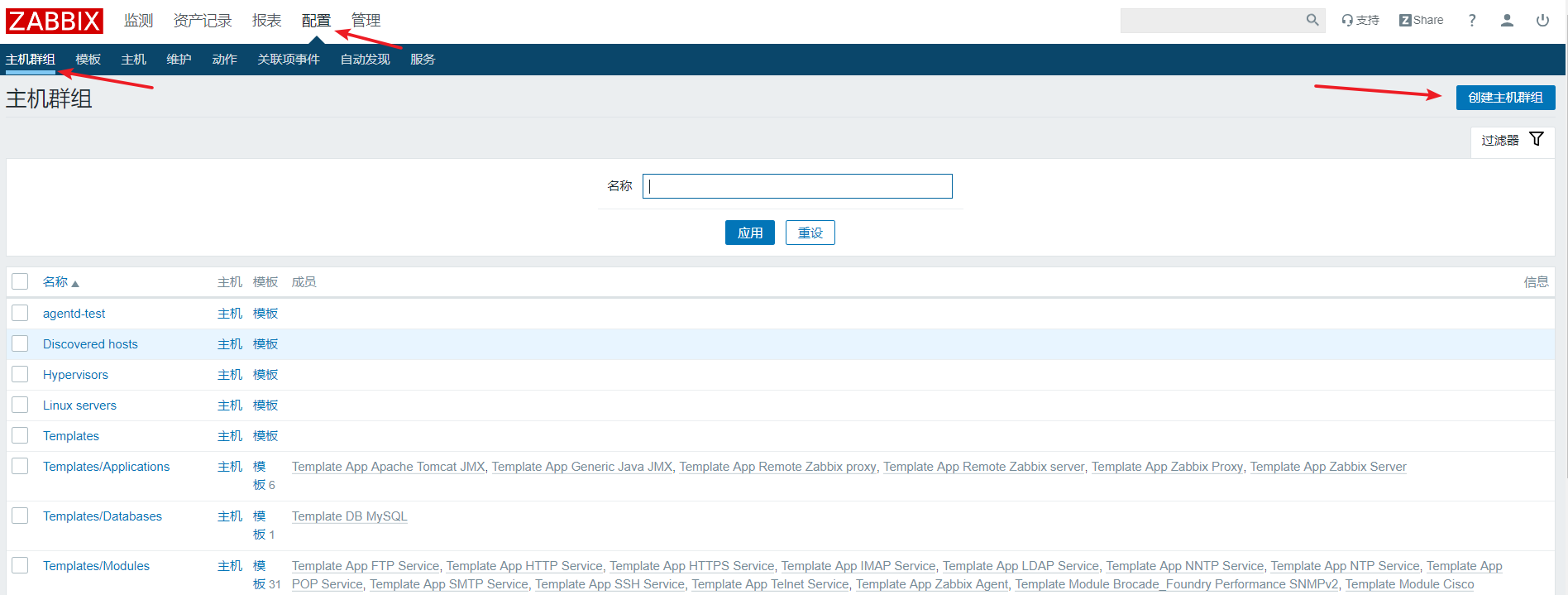This screenshot has width=1568, height=595.
Task: Check the Linux servers row checkbox
Action: pyautogui.click(x=20, y=405)
